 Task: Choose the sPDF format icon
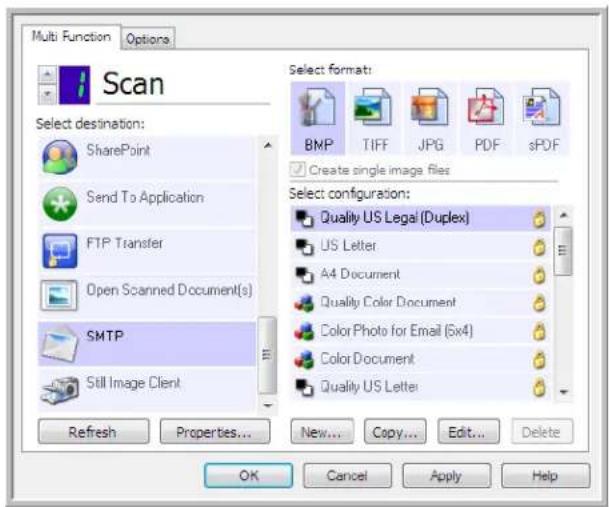coord(542,108)
